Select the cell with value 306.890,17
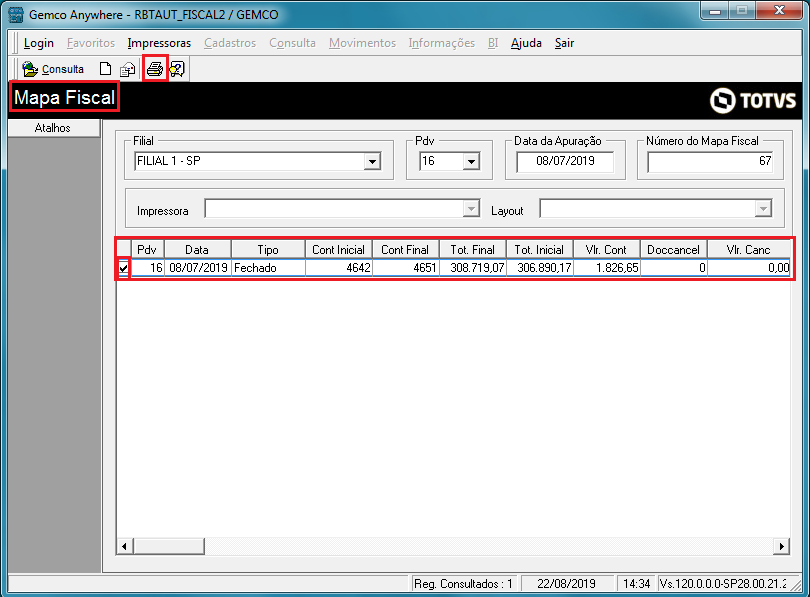Viewport: 810px width, 597px height. click(x=540, y=268)
